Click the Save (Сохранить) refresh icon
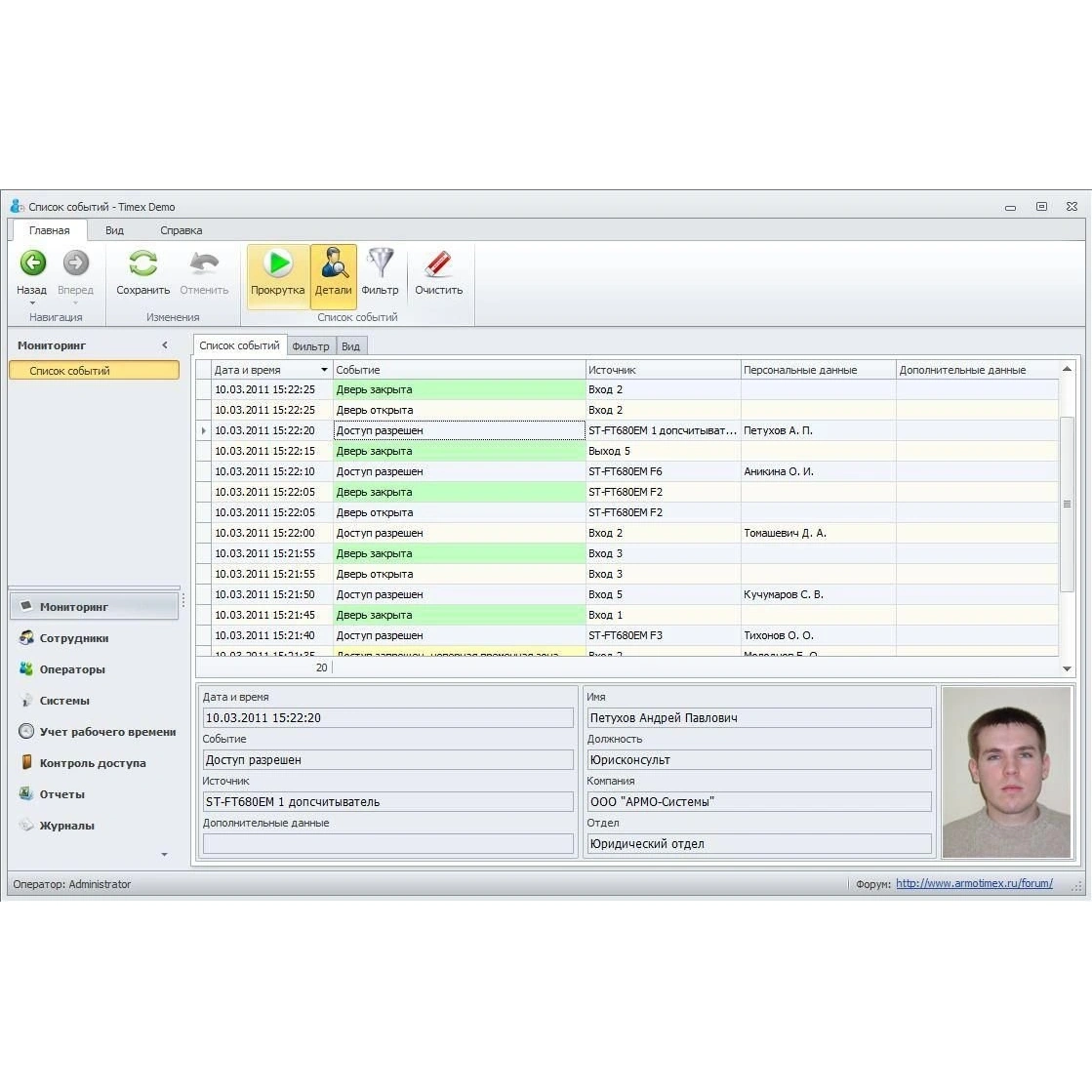1092x1092 pixels. pos(142,263)
